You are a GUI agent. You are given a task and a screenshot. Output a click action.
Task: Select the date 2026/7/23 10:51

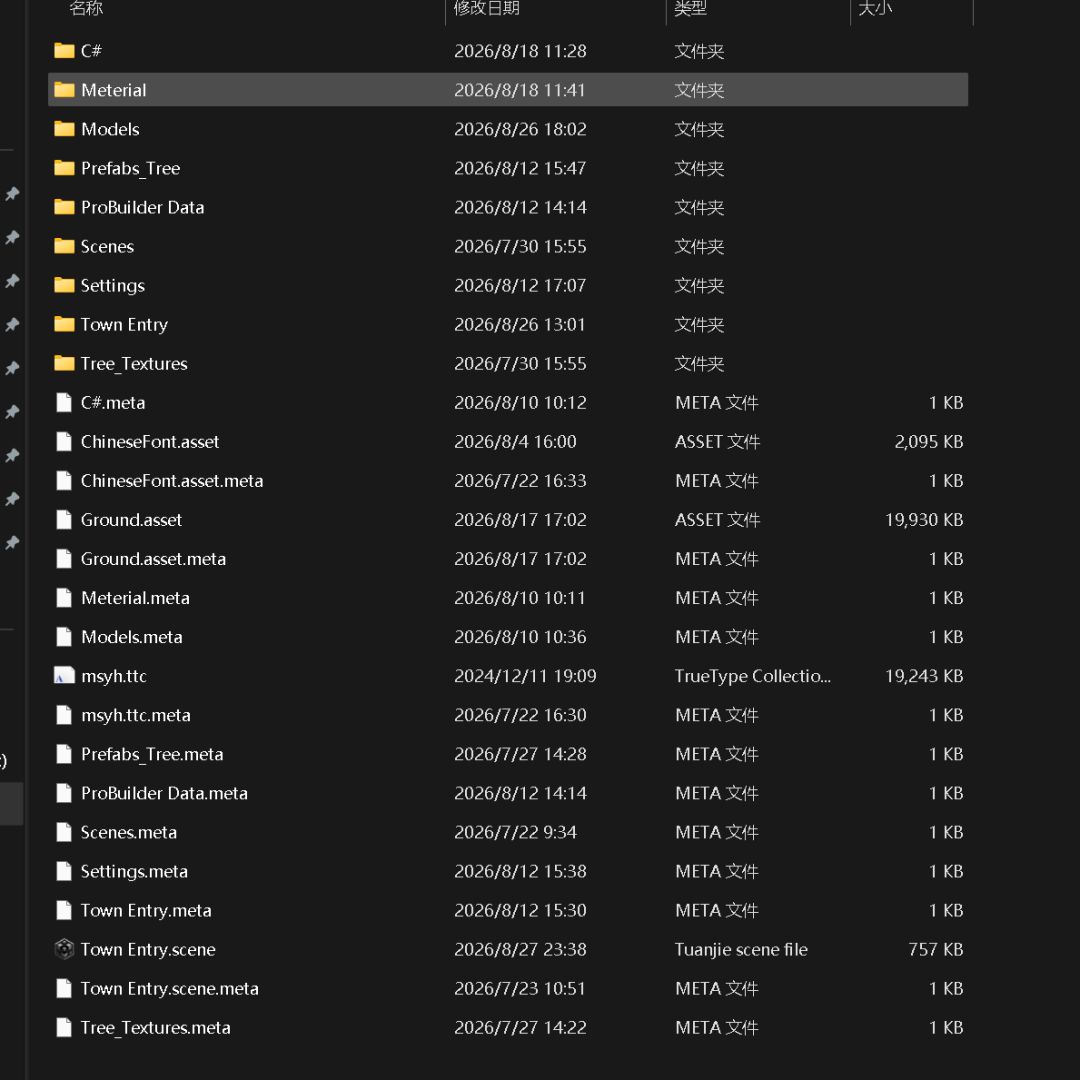(520, 988)
